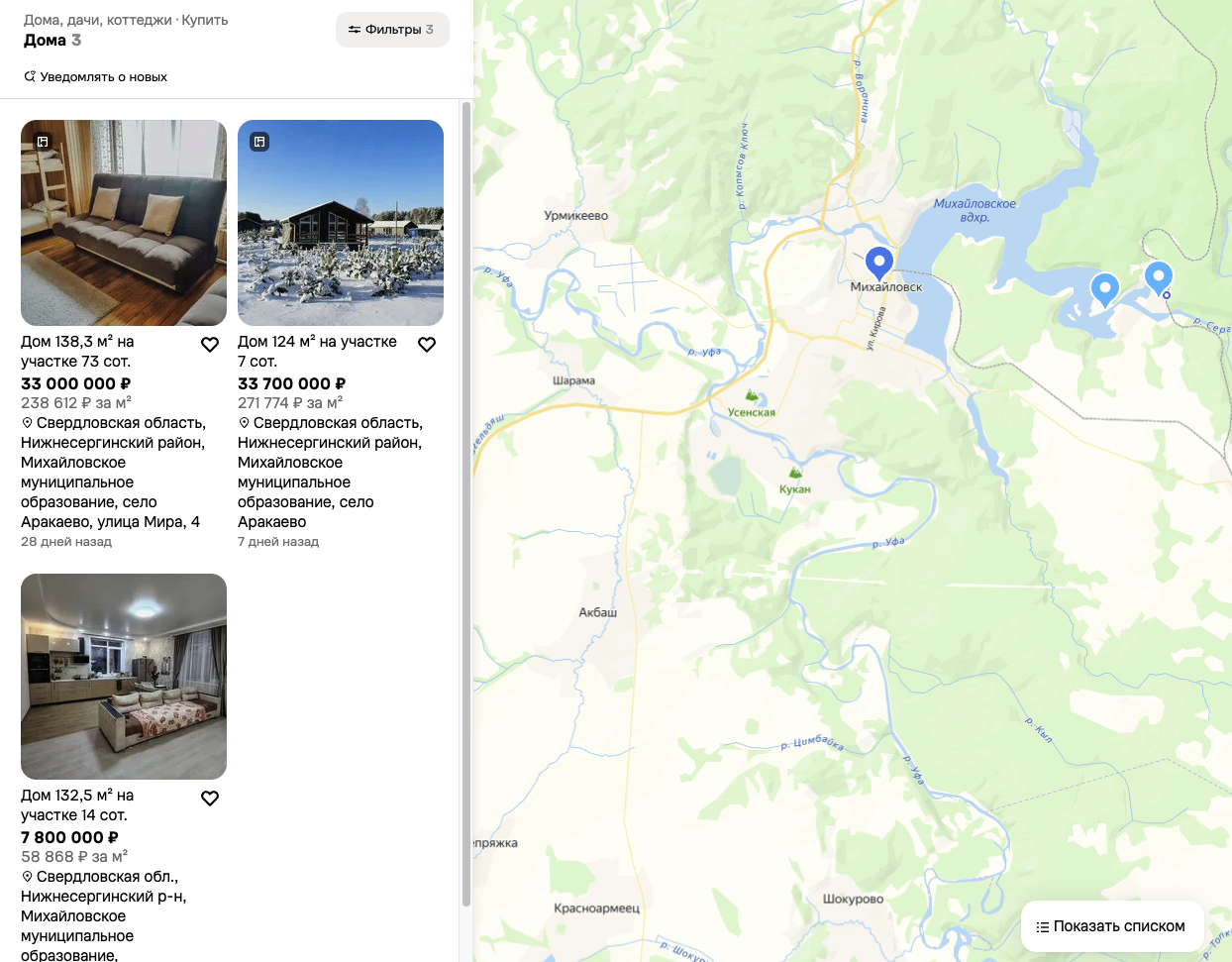Screen dimensions: 1232x962
Task: Click the floor plan icon on snowy house photo
Action: 259,142
